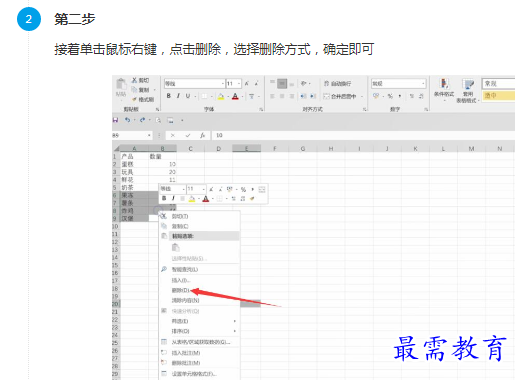
Task: Choose Cut (剪切) in context menu
Action: [200, 216]
